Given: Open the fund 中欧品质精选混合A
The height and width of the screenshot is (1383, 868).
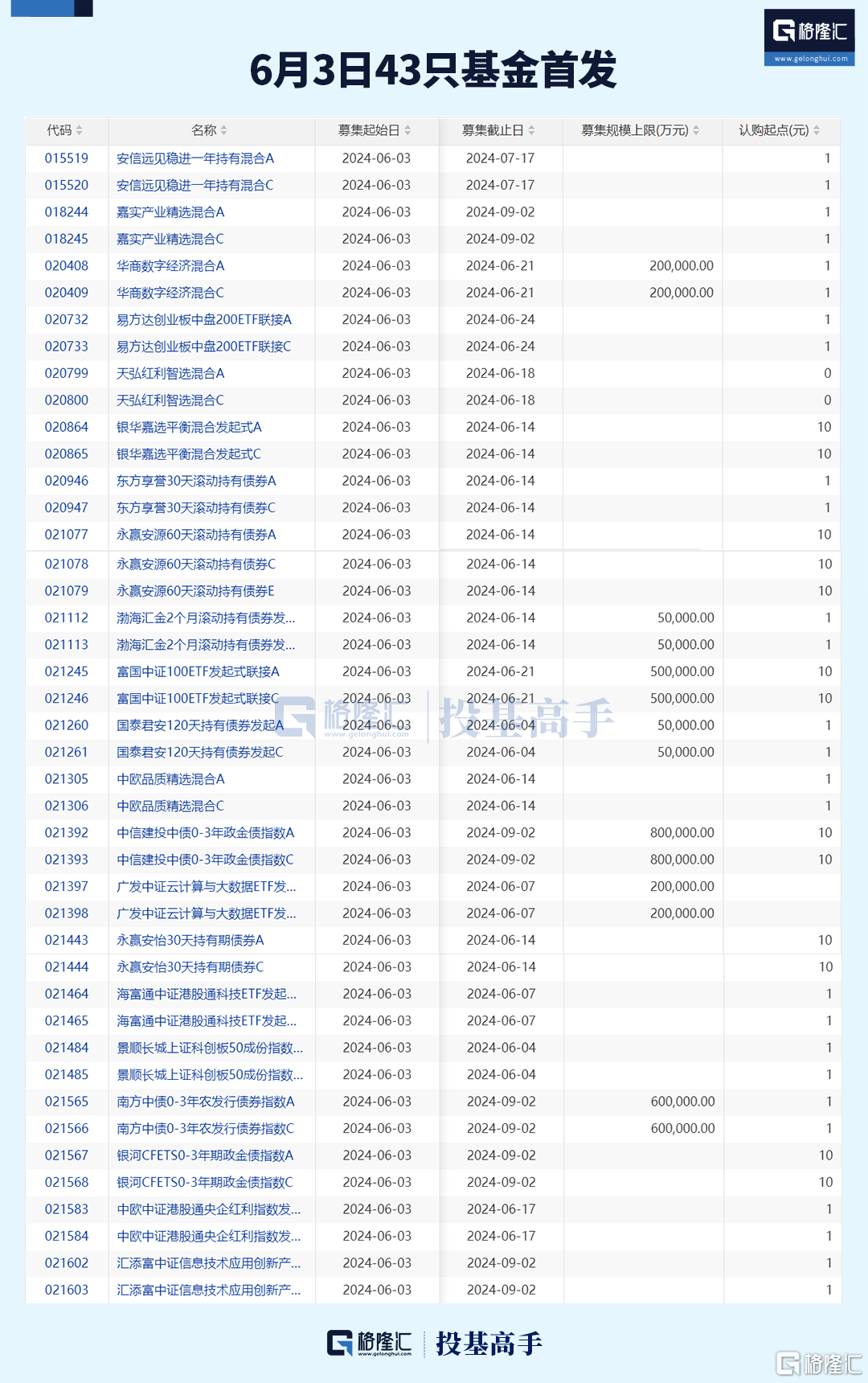Looking at the screenshot, I should pos(170,779).
